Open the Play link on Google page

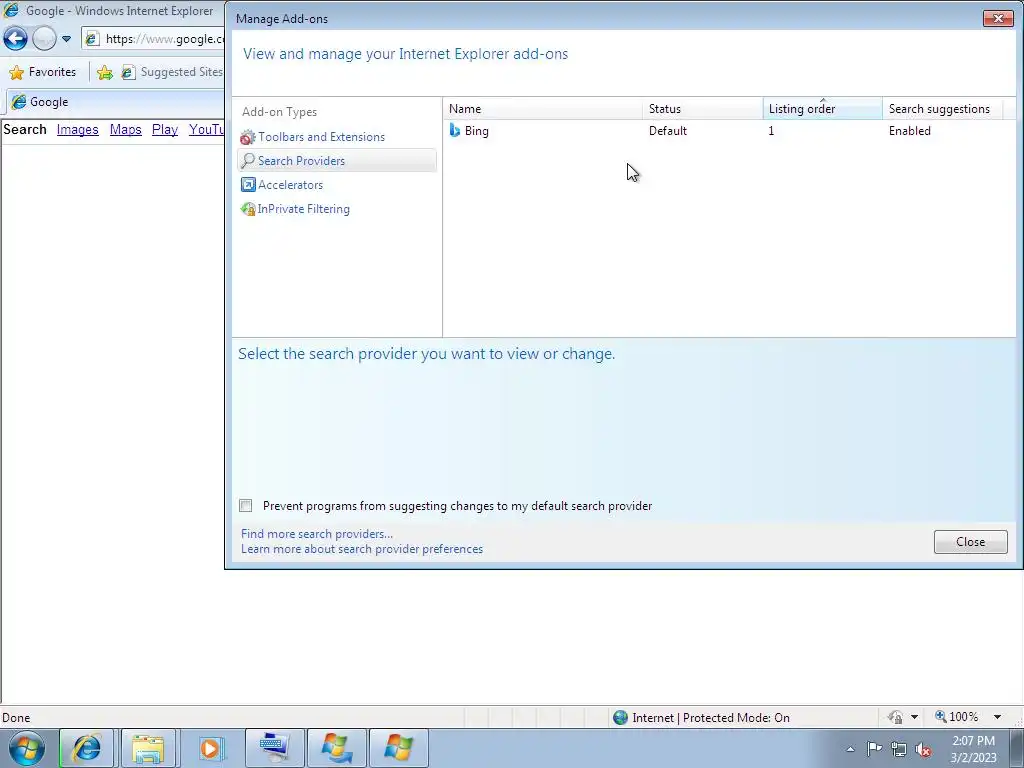[165, 129]
